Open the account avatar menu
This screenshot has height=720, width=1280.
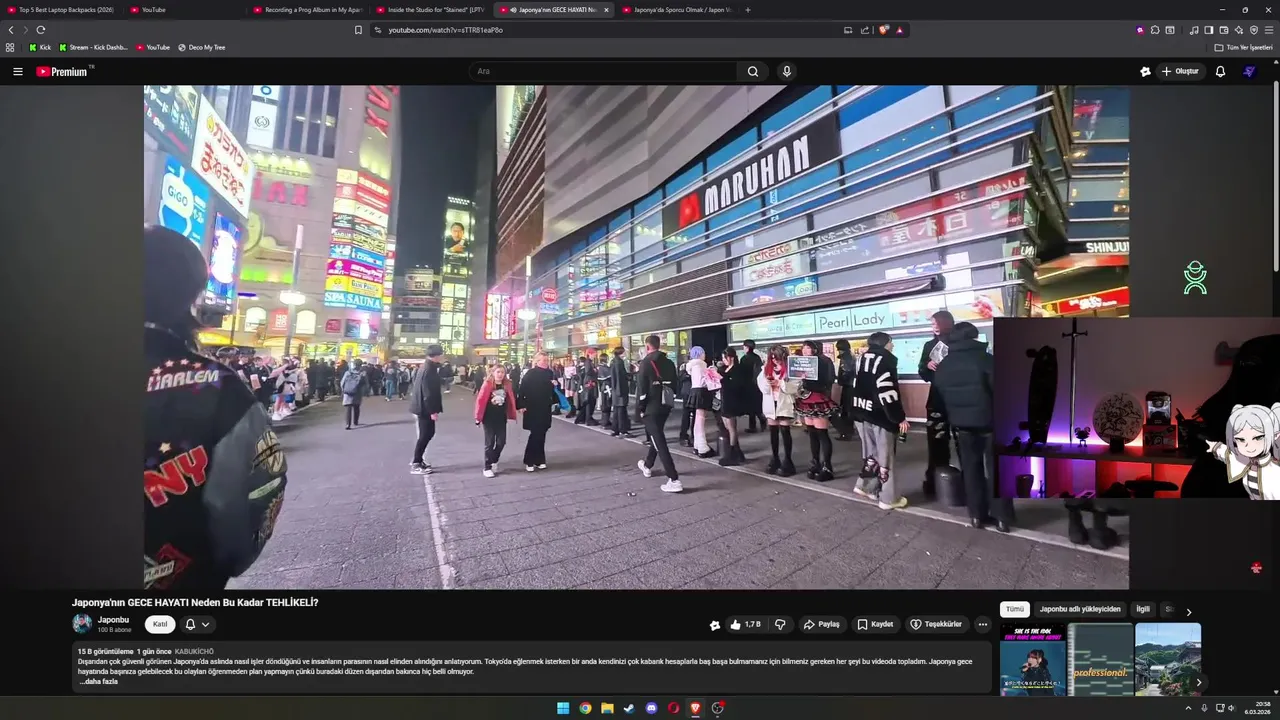coord(1249,71)
